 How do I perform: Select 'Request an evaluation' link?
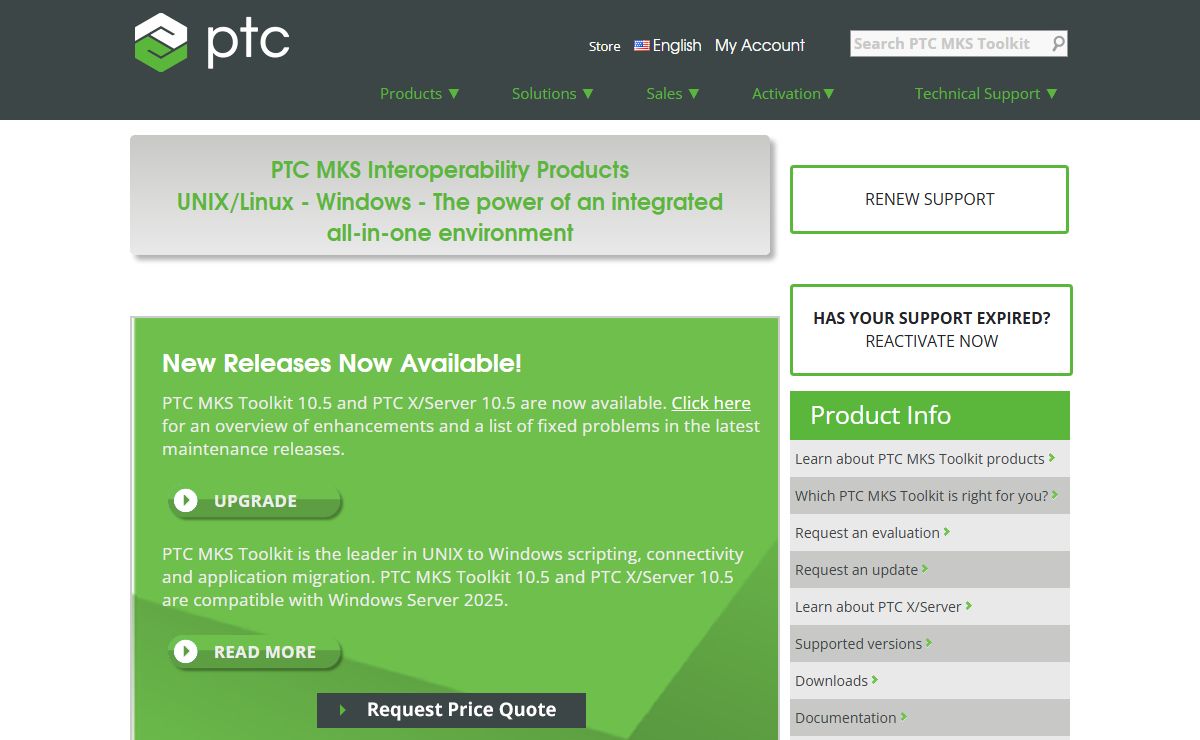[872, 533]
